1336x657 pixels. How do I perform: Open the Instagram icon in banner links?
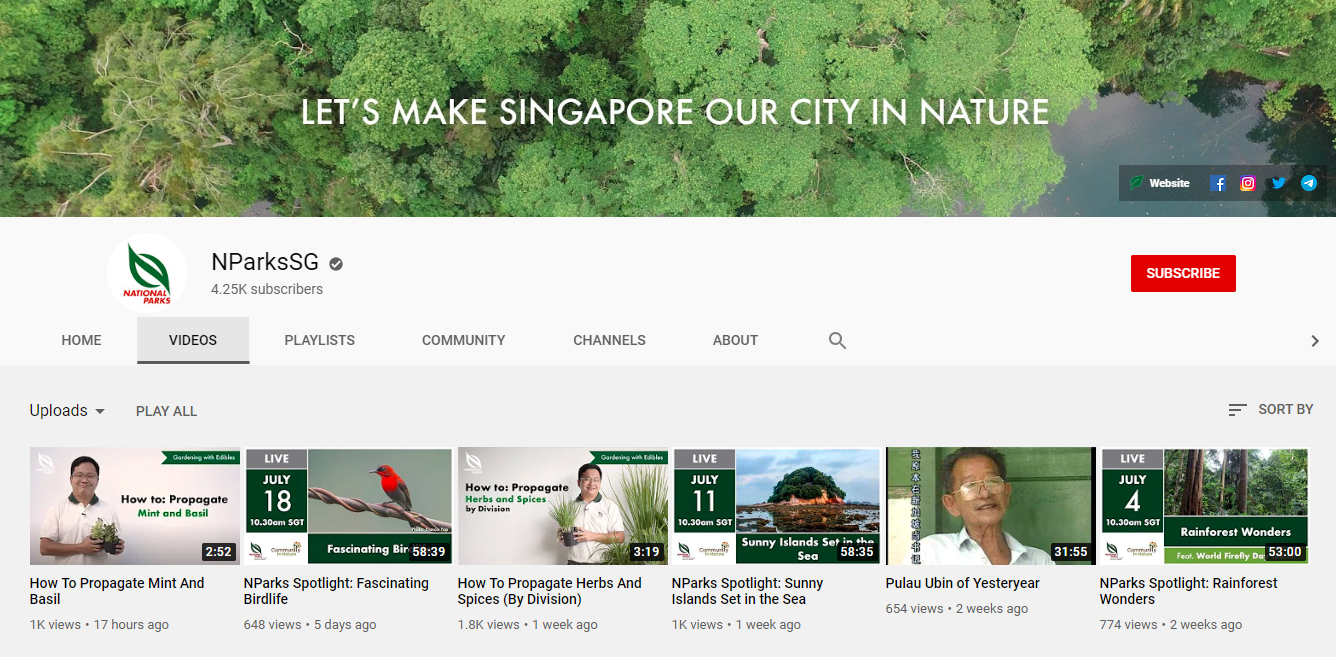tap(1248, 183)
